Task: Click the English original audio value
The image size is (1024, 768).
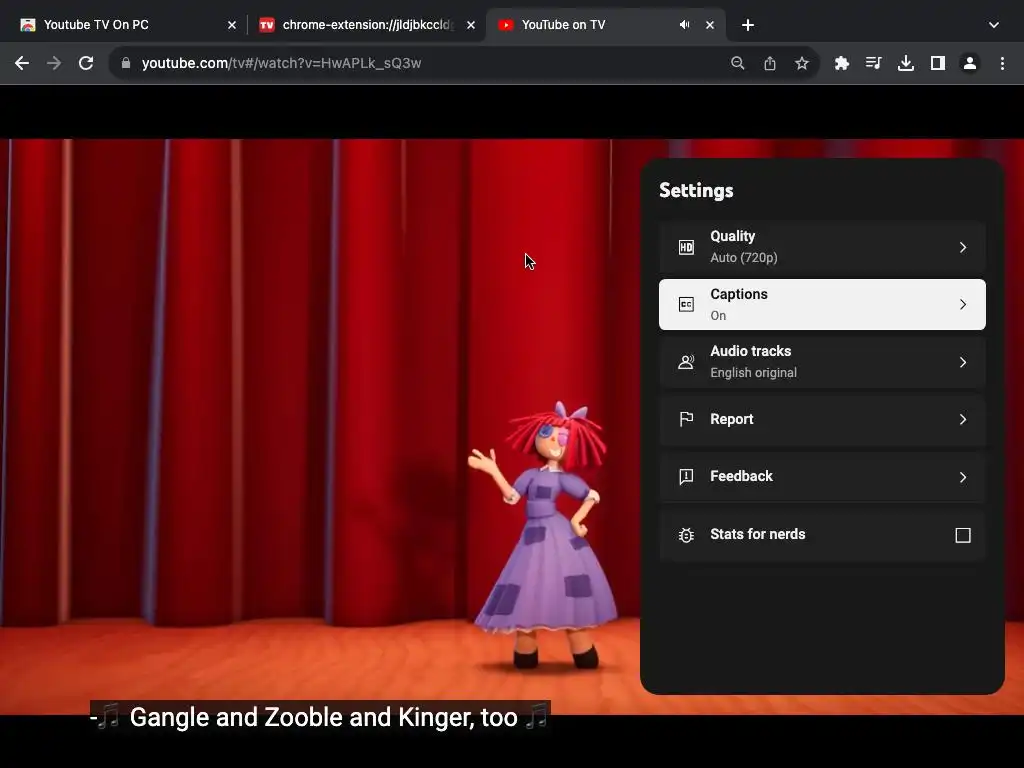Action: pos(754,373)
